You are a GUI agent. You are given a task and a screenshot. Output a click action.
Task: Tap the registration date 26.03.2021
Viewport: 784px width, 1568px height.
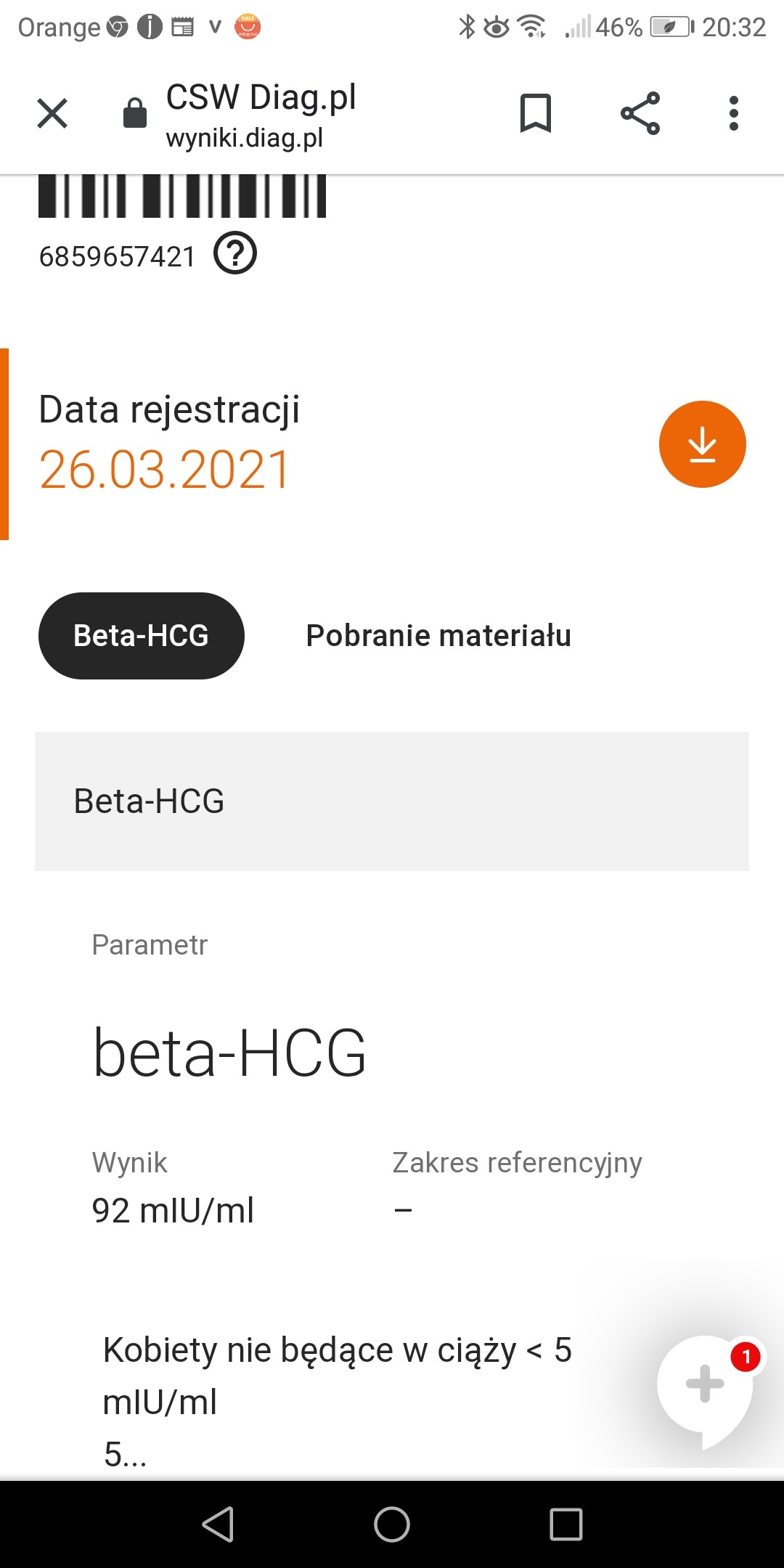click(x=165, y=470)
